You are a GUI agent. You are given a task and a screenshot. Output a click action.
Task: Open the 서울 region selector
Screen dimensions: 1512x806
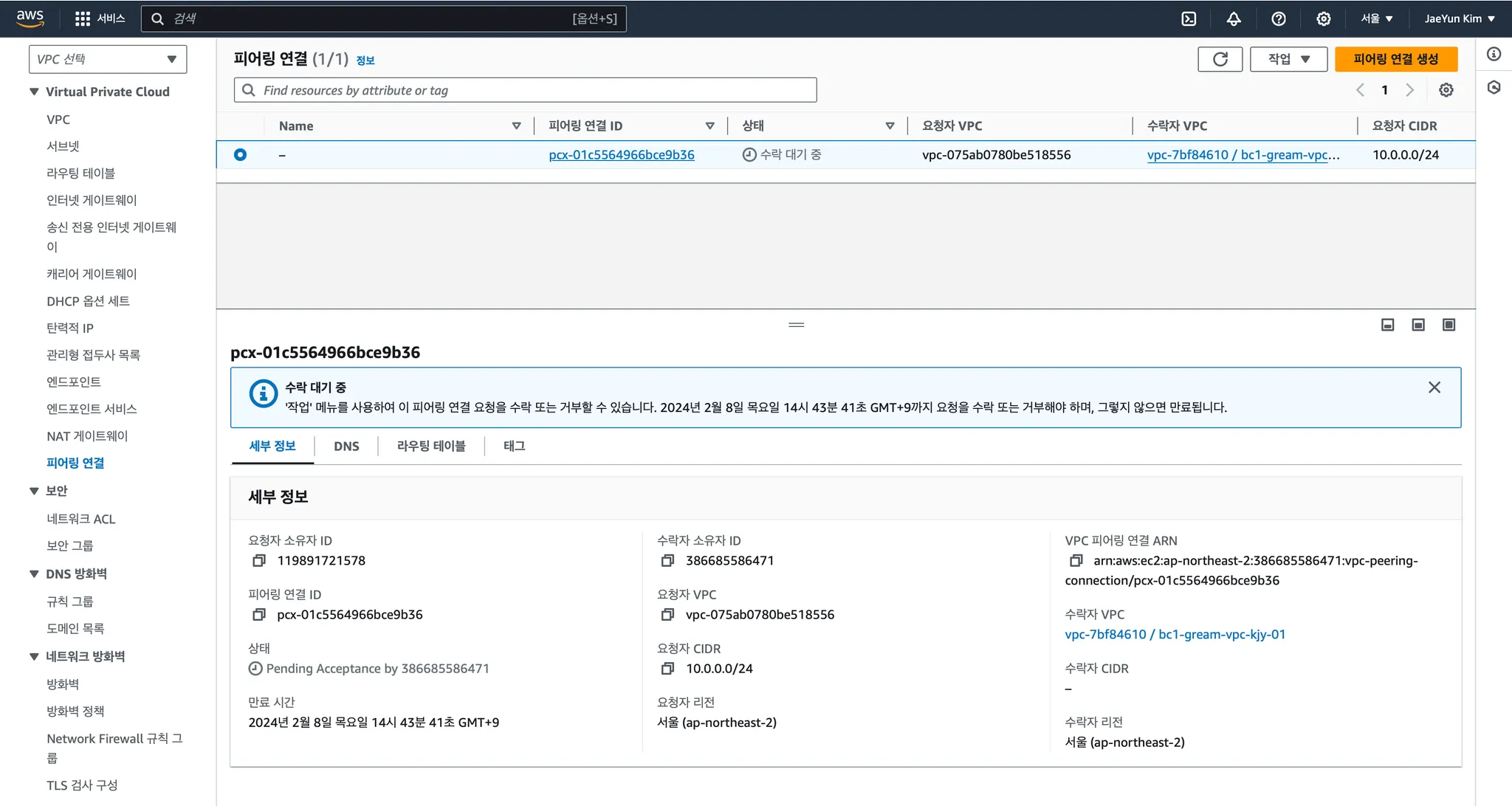1376,18
